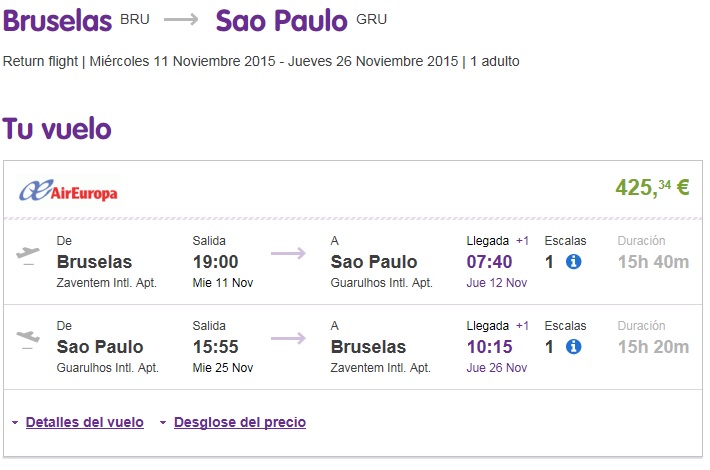Click the outbound departing plane icon

tap(28, 256)
